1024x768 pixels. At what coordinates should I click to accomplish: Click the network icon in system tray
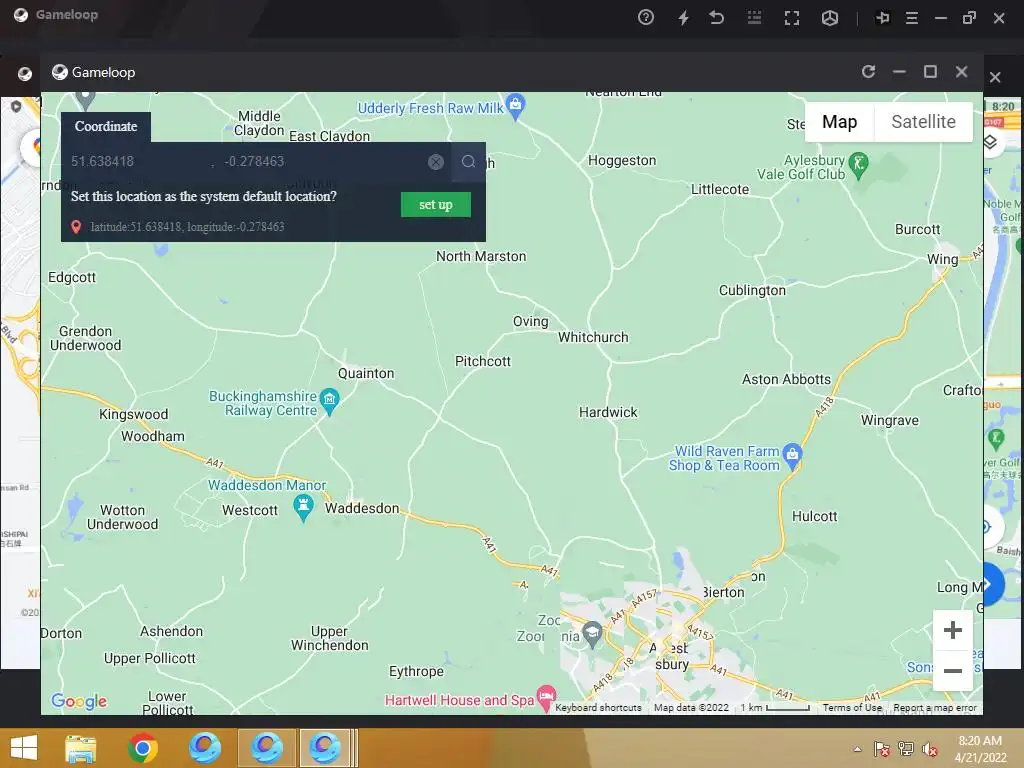[906, 748]
